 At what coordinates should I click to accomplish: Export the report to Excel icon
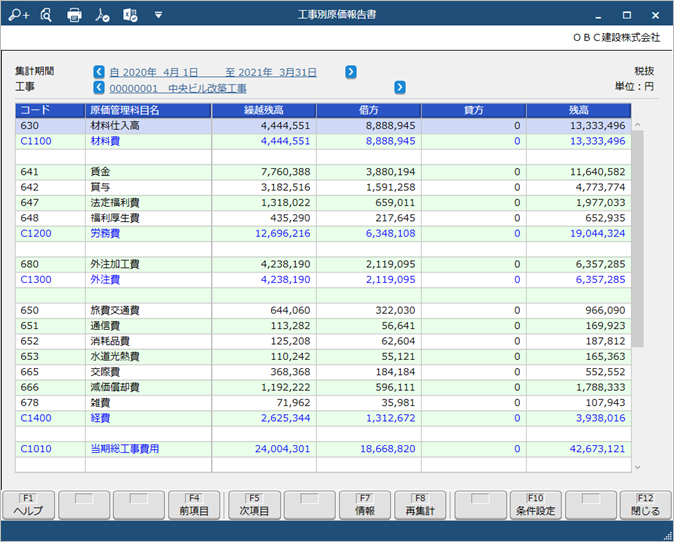[130, 15]
